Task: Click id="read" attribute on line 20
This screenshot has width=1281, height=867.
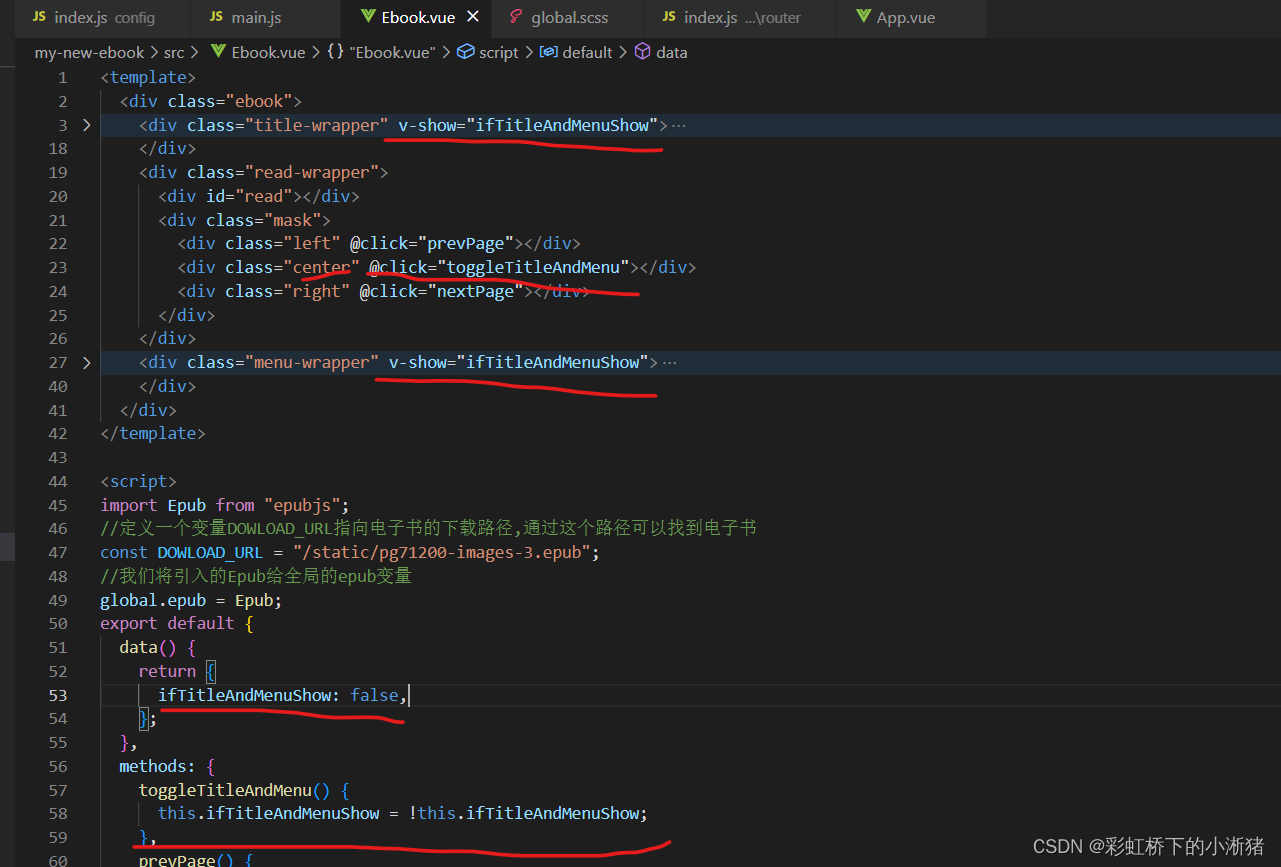Action: [249, 196]
